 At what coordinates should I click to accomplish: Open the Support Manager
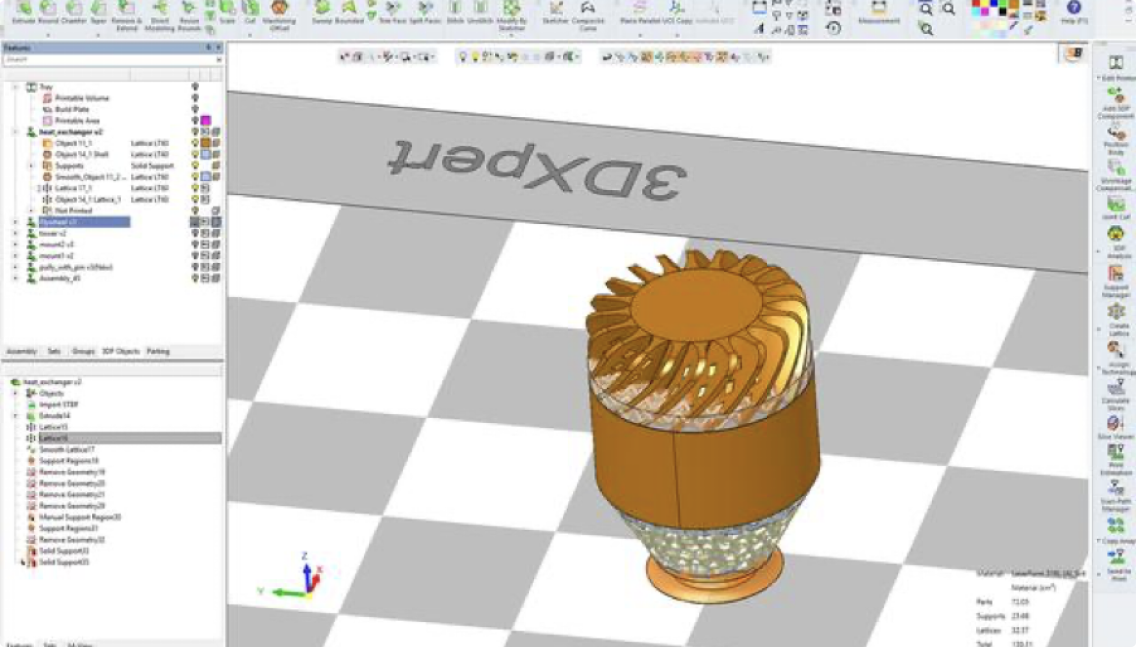[x=1116, y=282]
